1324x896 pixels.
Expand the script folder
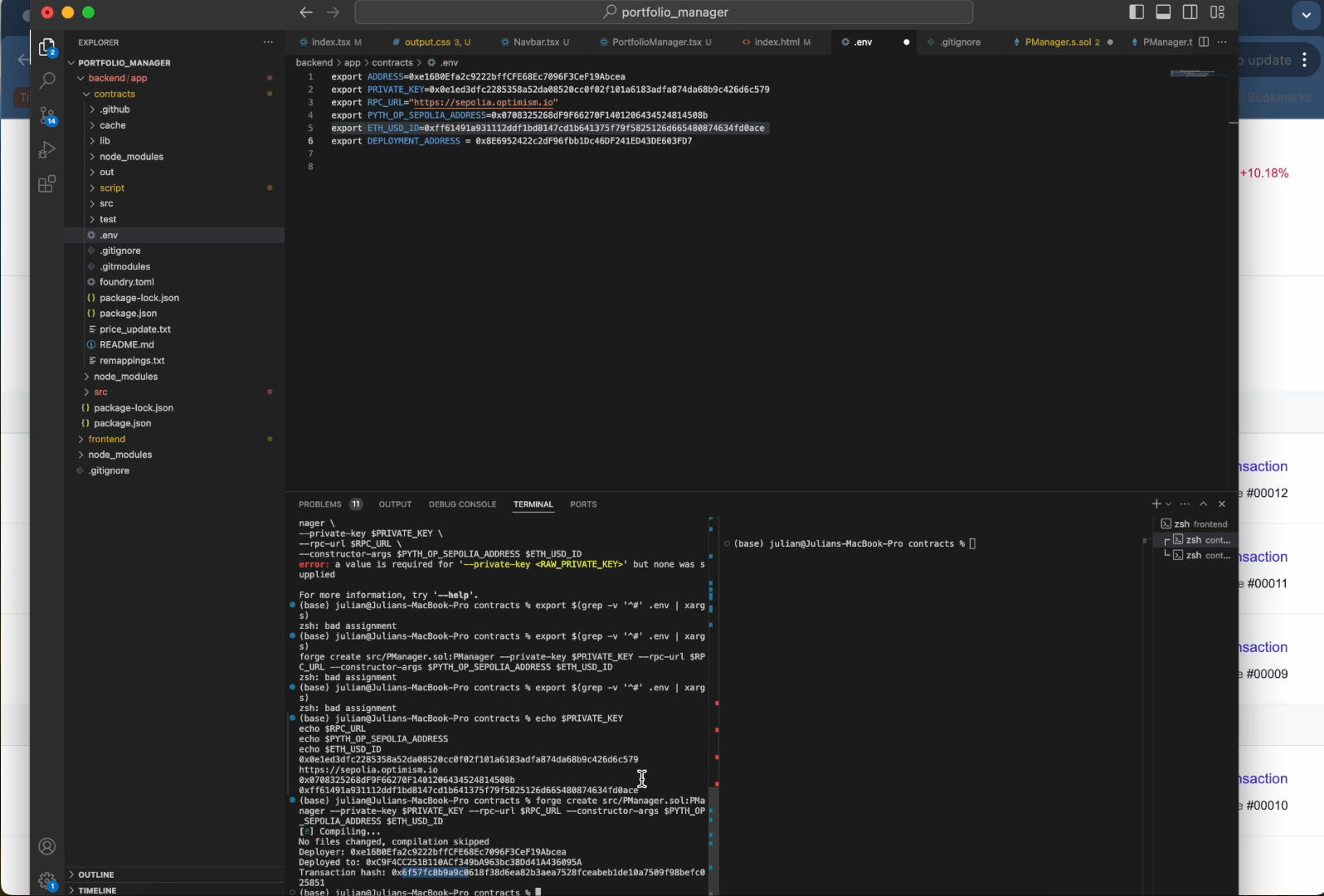point(112,188)
